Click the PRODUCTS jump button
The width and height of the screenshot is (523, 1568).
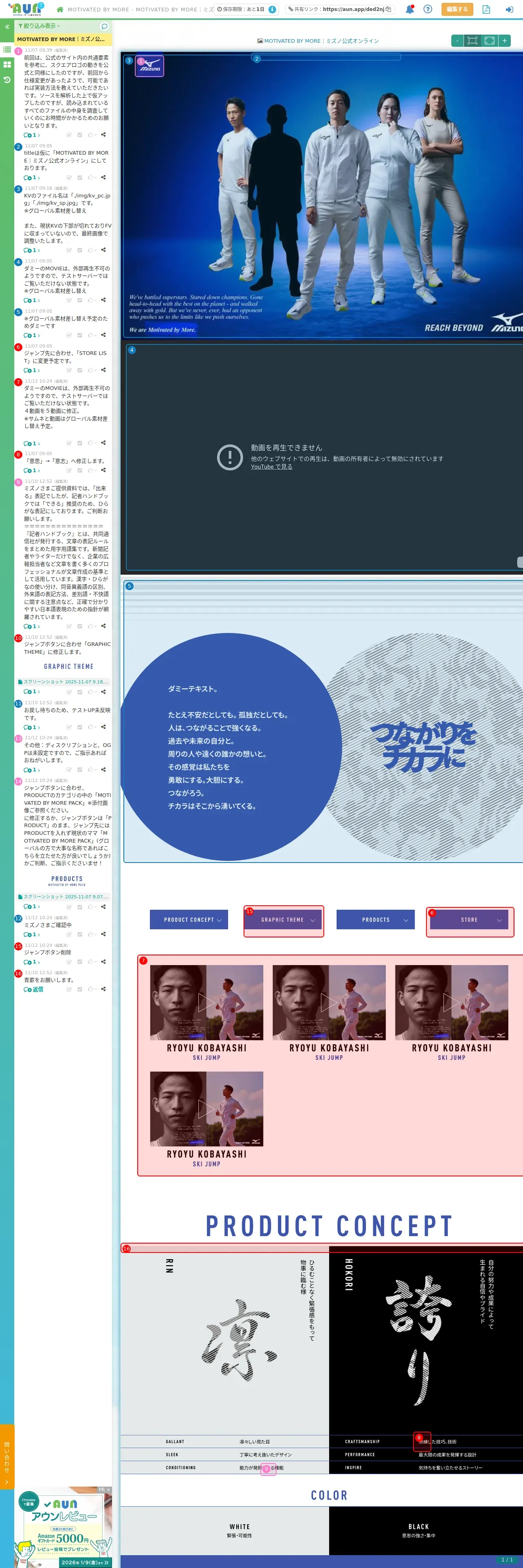[x=376, y=920]
